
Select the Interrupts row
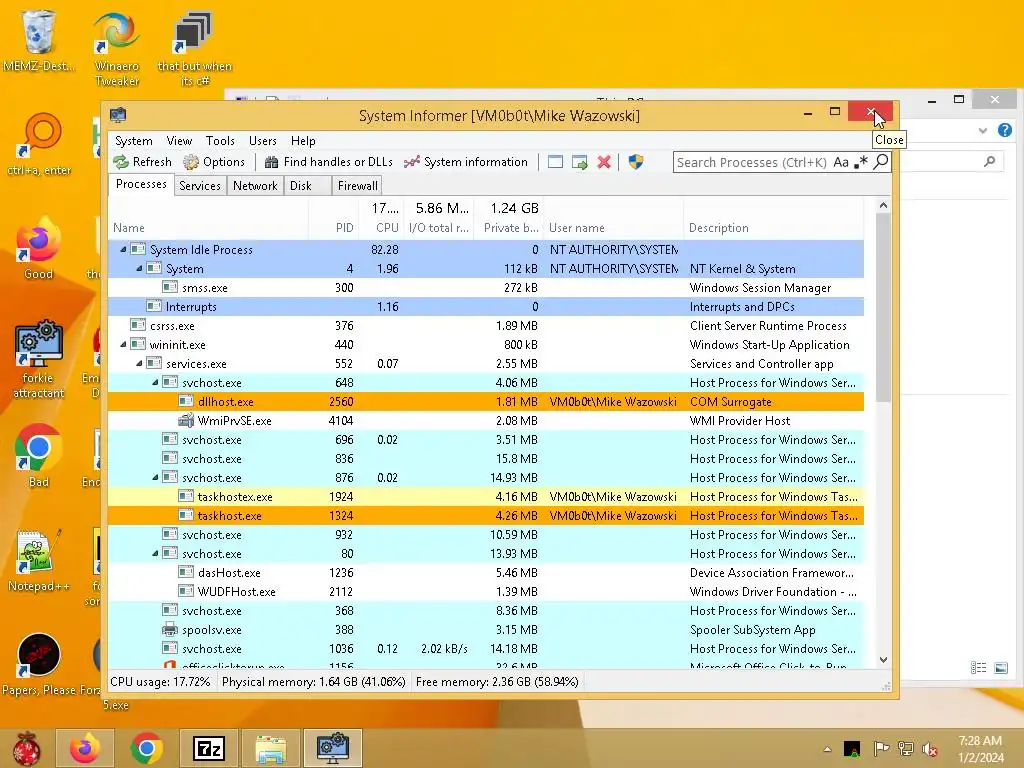pos(486,306)
